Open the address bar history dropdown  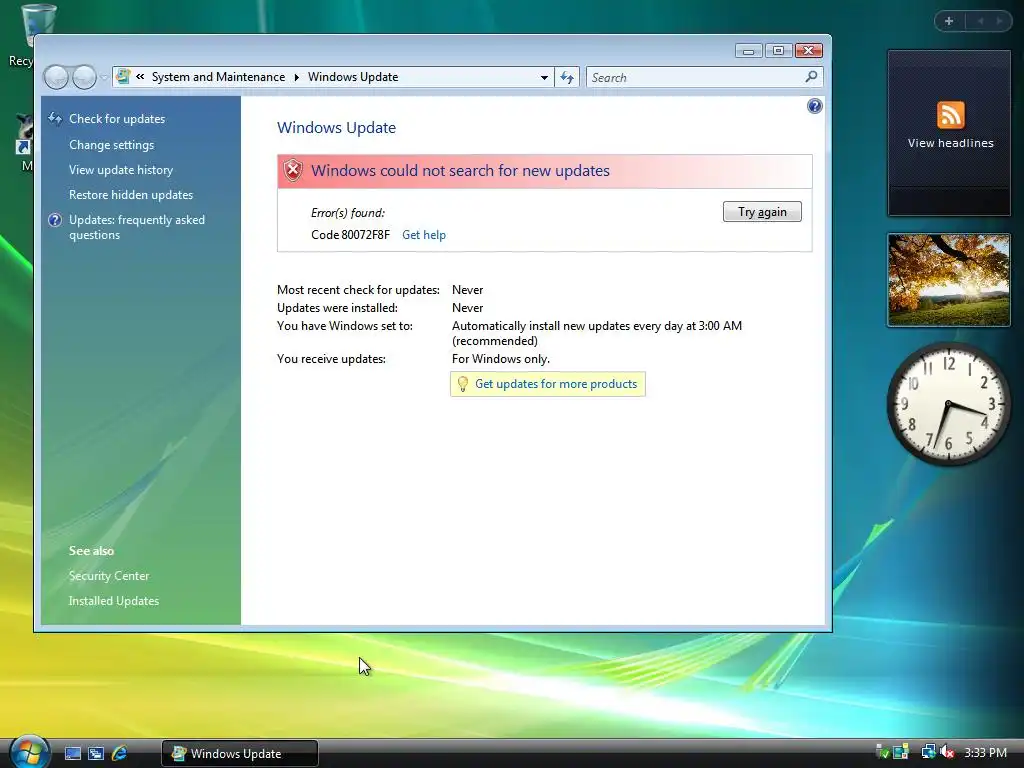[x=544, y=77]
